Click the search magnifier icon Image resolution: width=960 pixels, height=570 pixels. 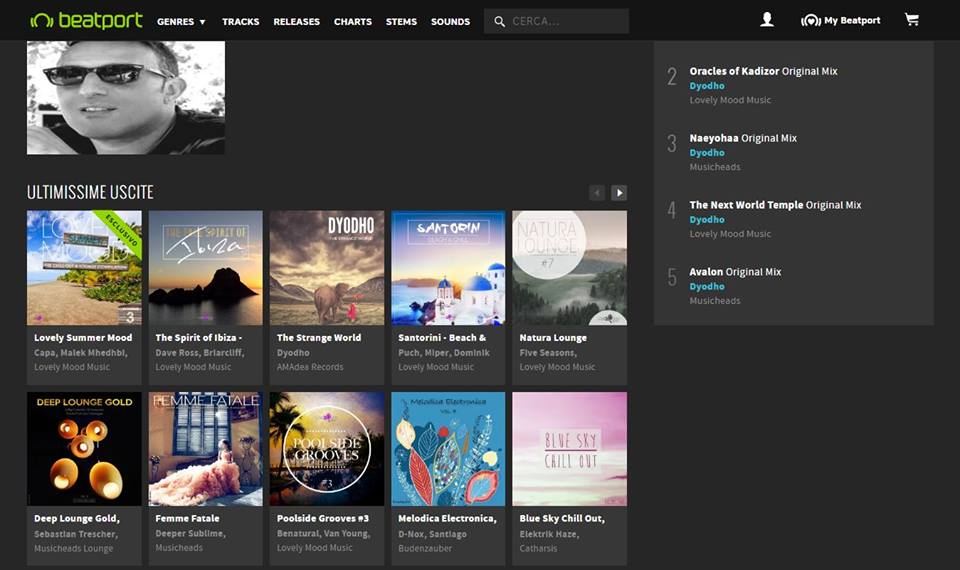500,21
